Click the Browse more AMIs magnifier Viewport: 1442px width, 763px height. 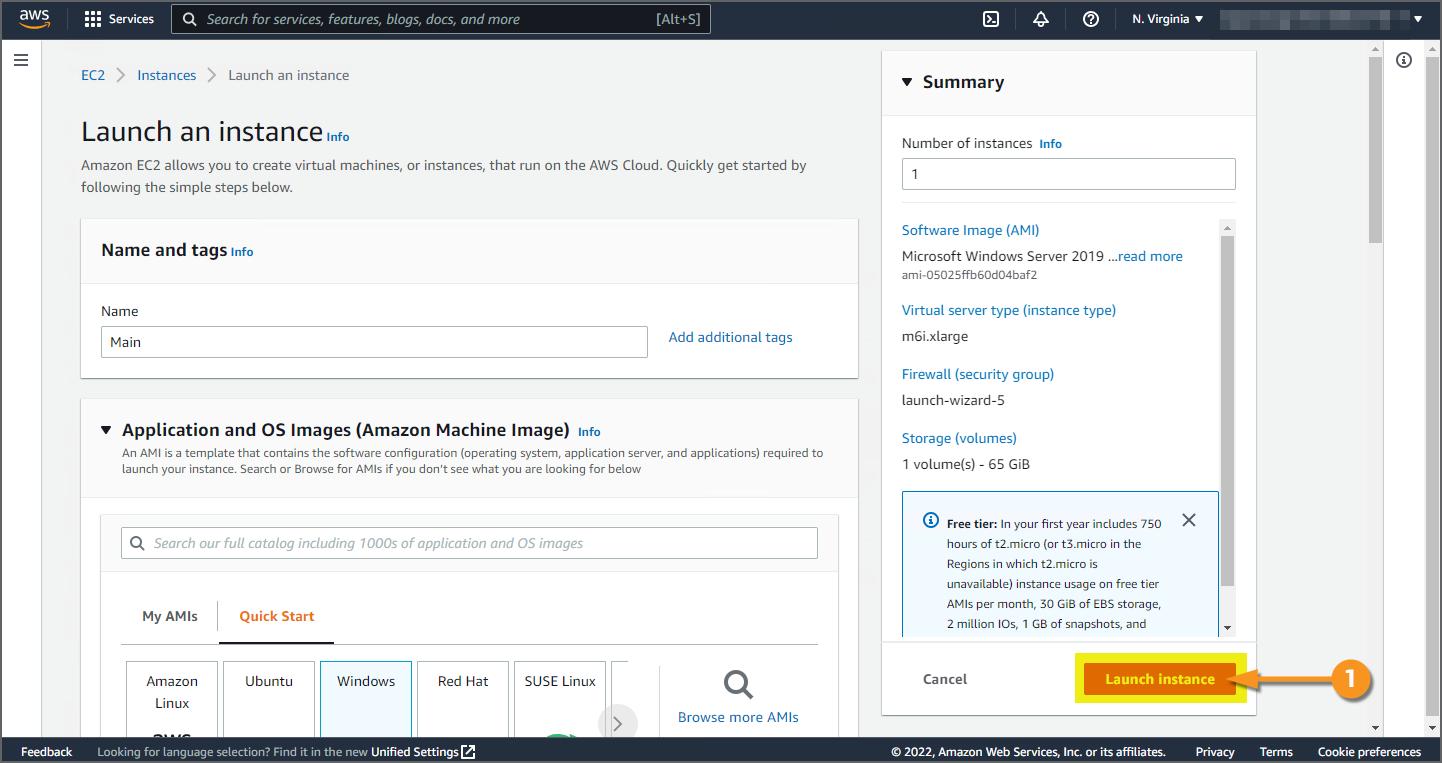coord(738,686)
